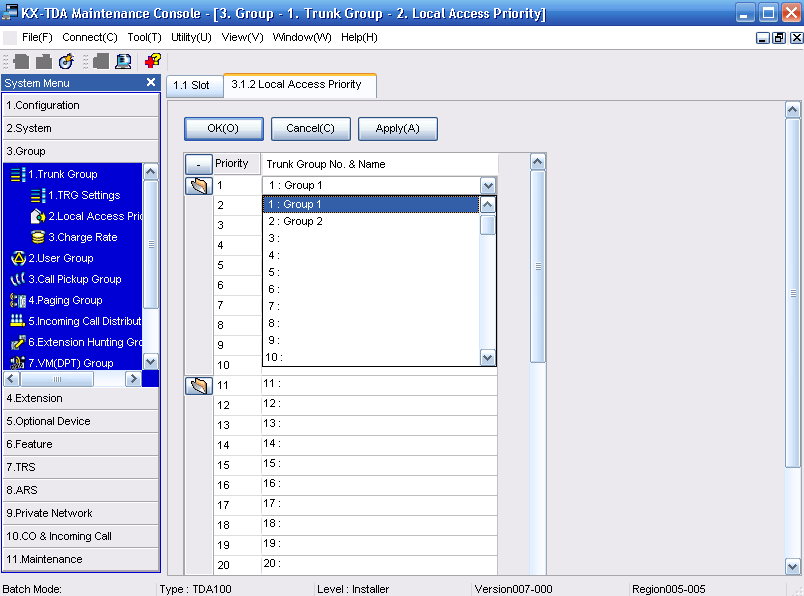Click the application icon in title bar
This screenshot has height=596, width=804.
10,12
